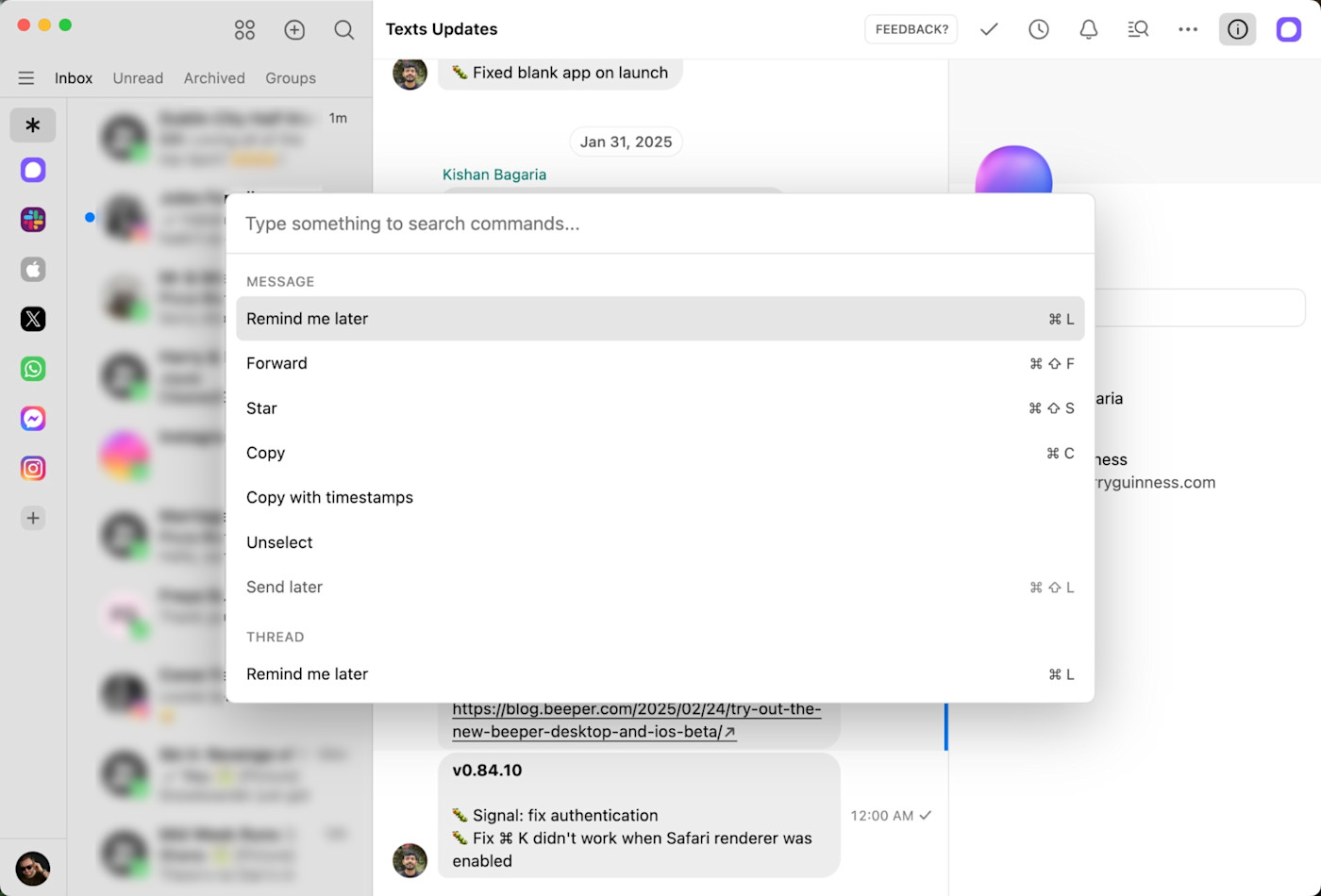
Task: Click the FEEDBACK? button
Action: (x=911, y=29)
